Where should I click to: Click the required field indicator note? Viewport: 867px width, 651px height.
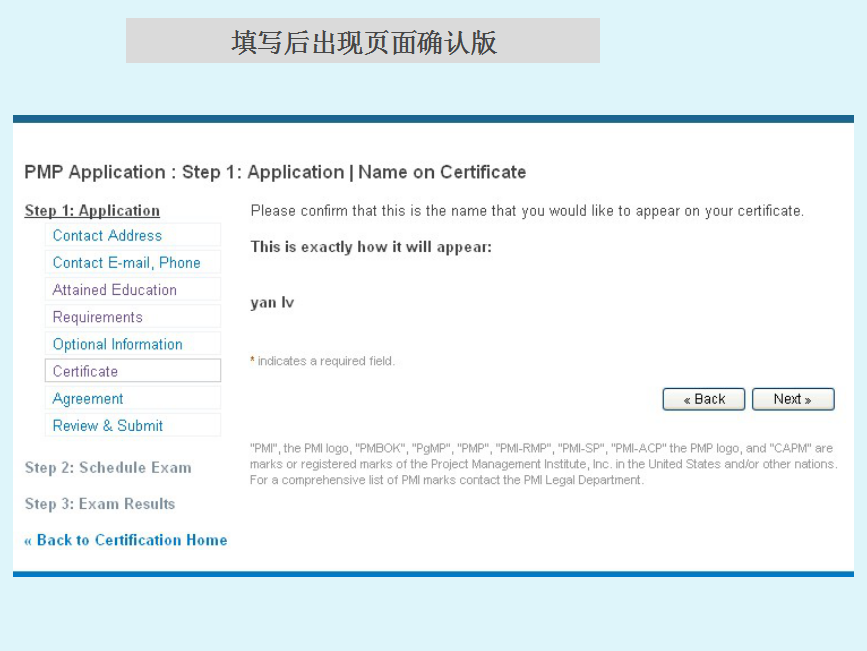322,361
